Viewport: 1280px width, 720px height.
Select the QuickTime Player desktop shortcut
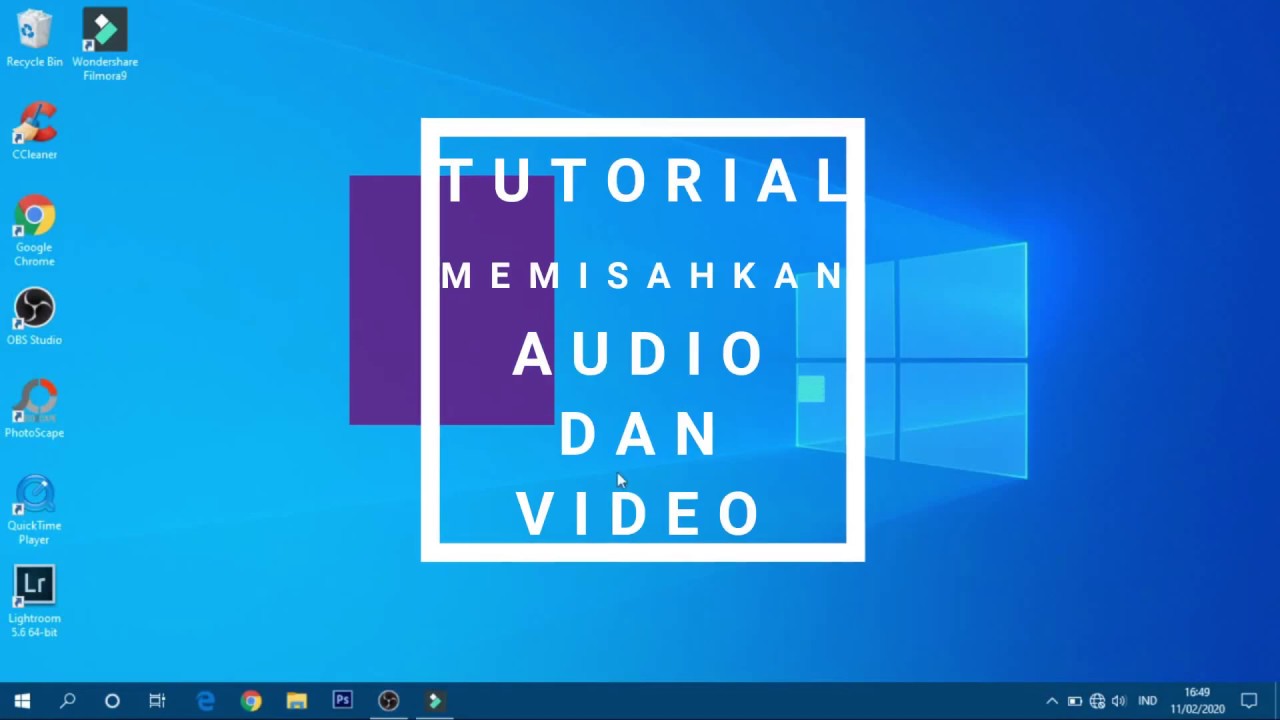tap(34, 510)
